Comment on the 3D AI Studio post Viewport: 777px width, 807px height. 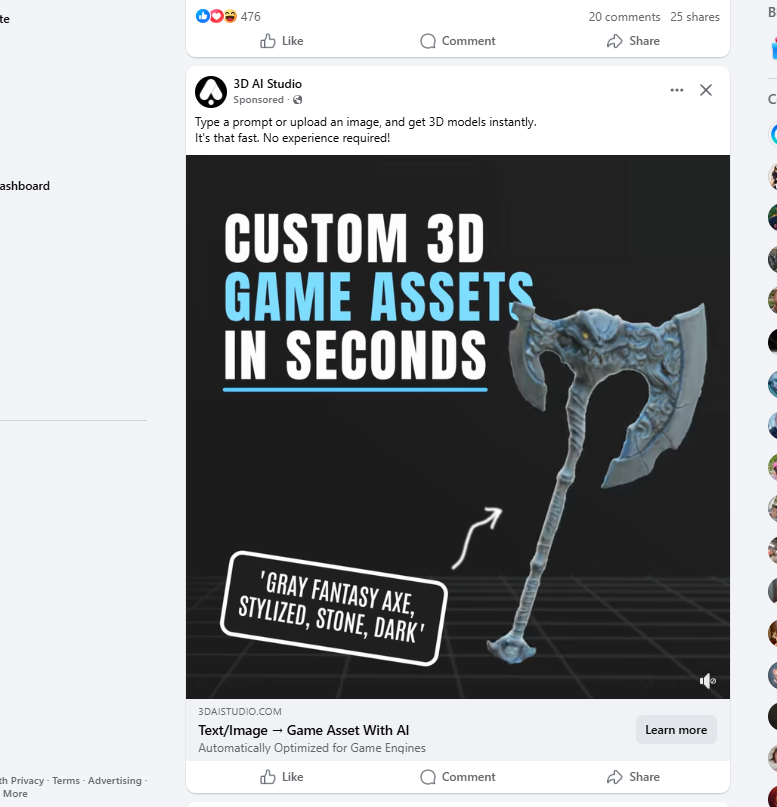click(x=457, y=777)
